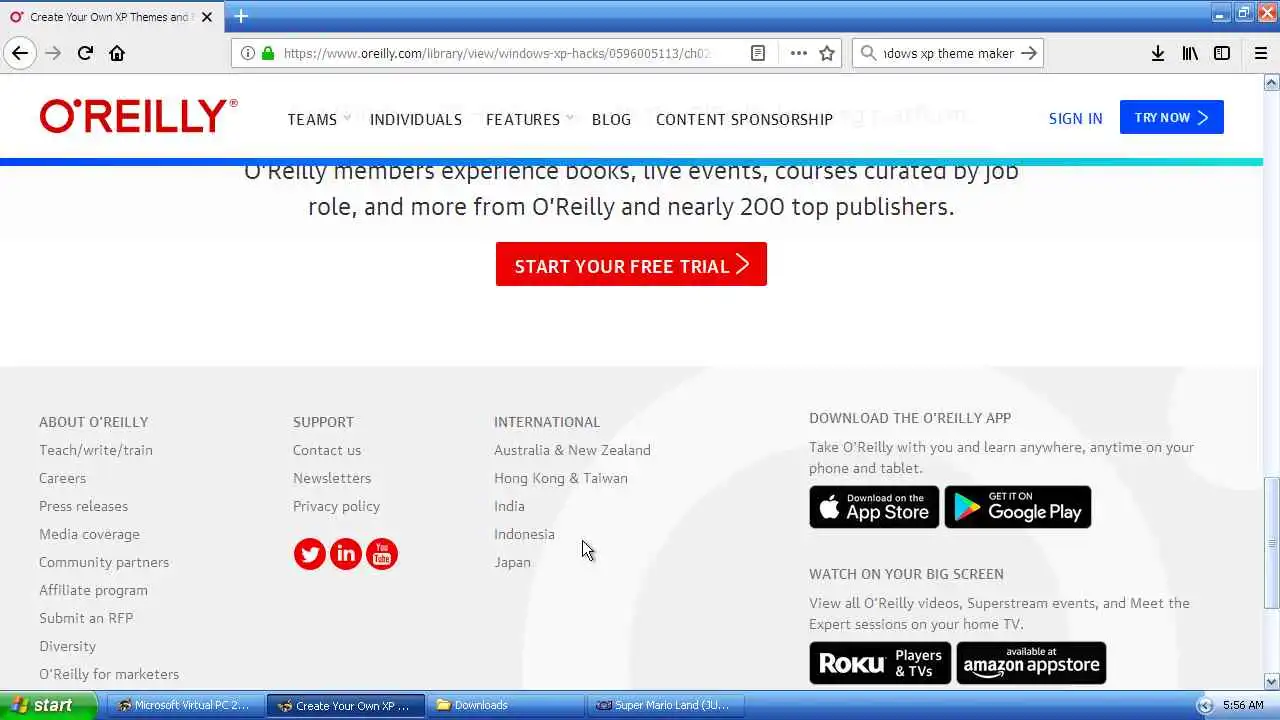Click the page vertical scrollbar thumb
Screen dimensions: 1280x720
point(1271,543)
